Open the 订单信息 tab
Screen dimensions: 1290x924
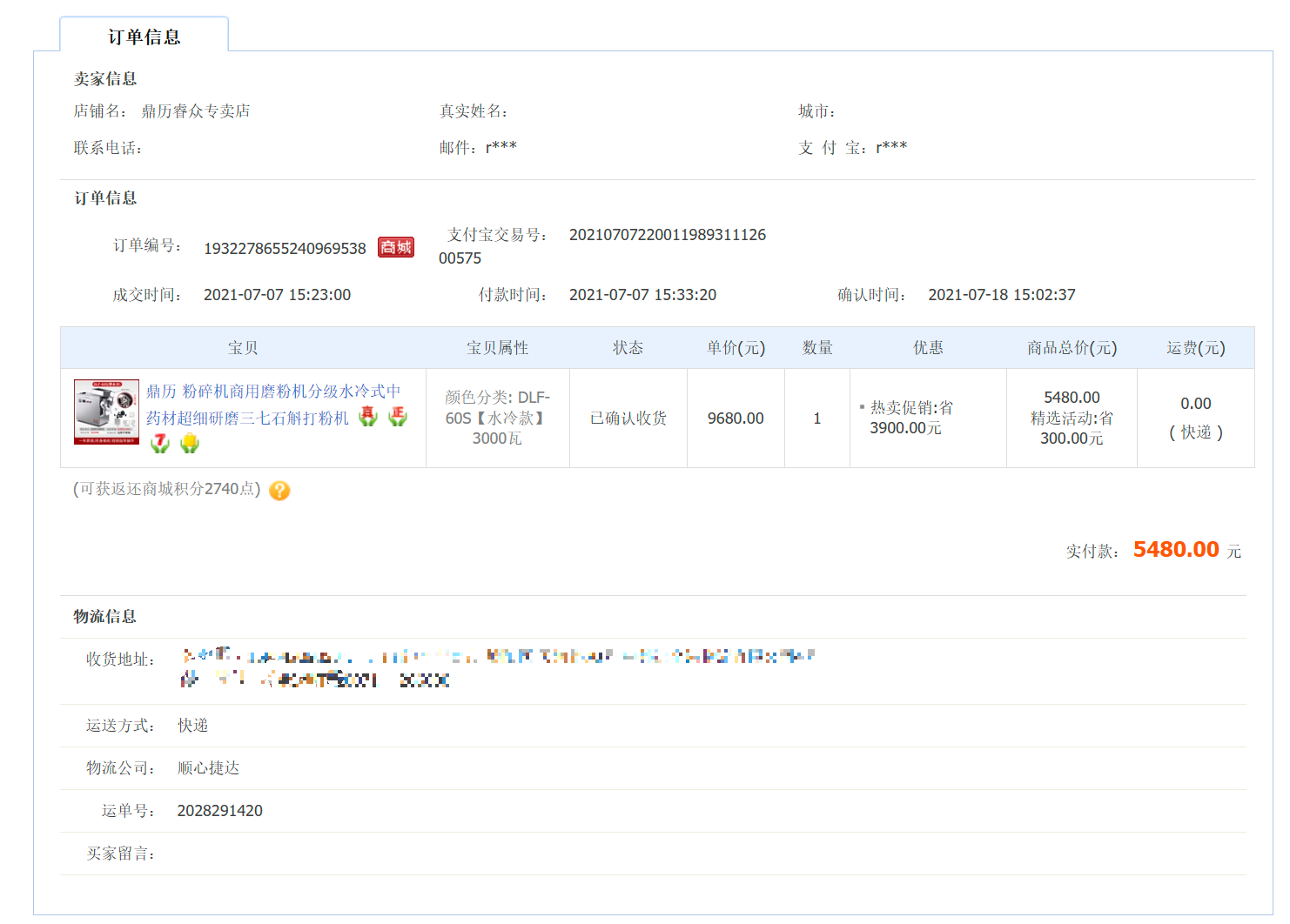tap(144, 37)
